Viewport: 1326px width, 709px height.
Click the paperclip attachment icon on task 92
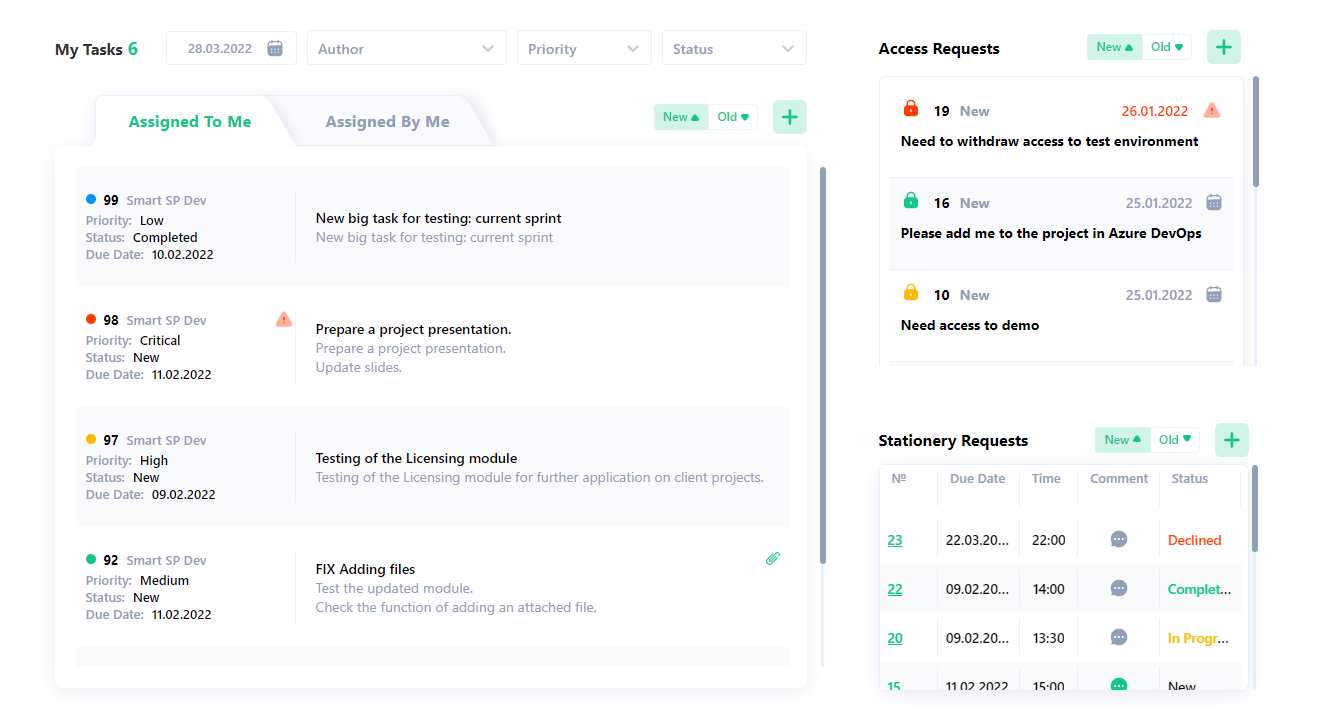tap(772, 559)
